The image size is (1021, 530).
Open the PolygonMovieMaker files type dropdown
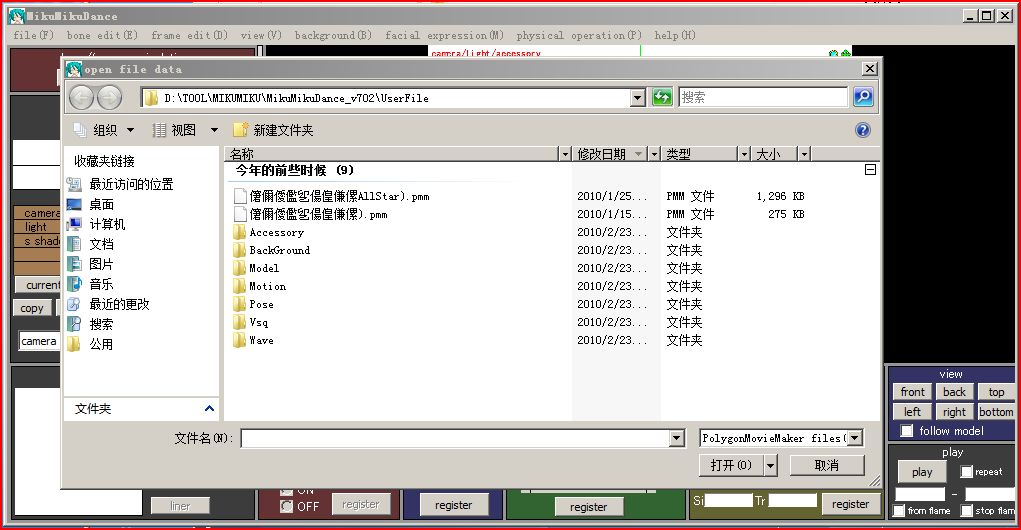(x=855, y=438)
